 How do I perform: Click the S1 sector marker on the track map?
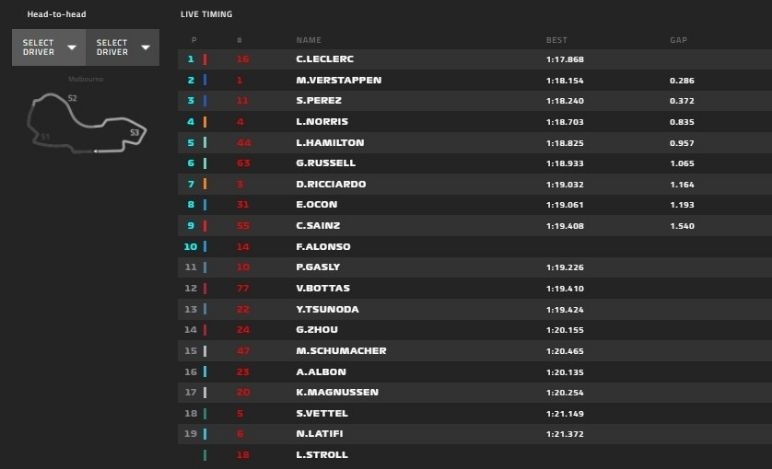coord(45,136)
